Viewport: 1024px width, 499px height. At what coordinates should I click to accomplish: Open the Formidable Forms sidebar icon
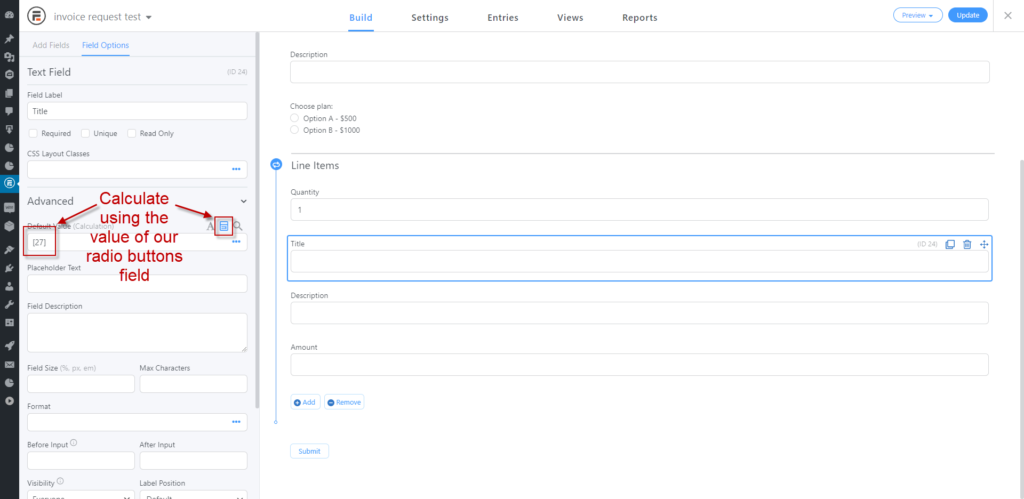click(x=9, y=183)
